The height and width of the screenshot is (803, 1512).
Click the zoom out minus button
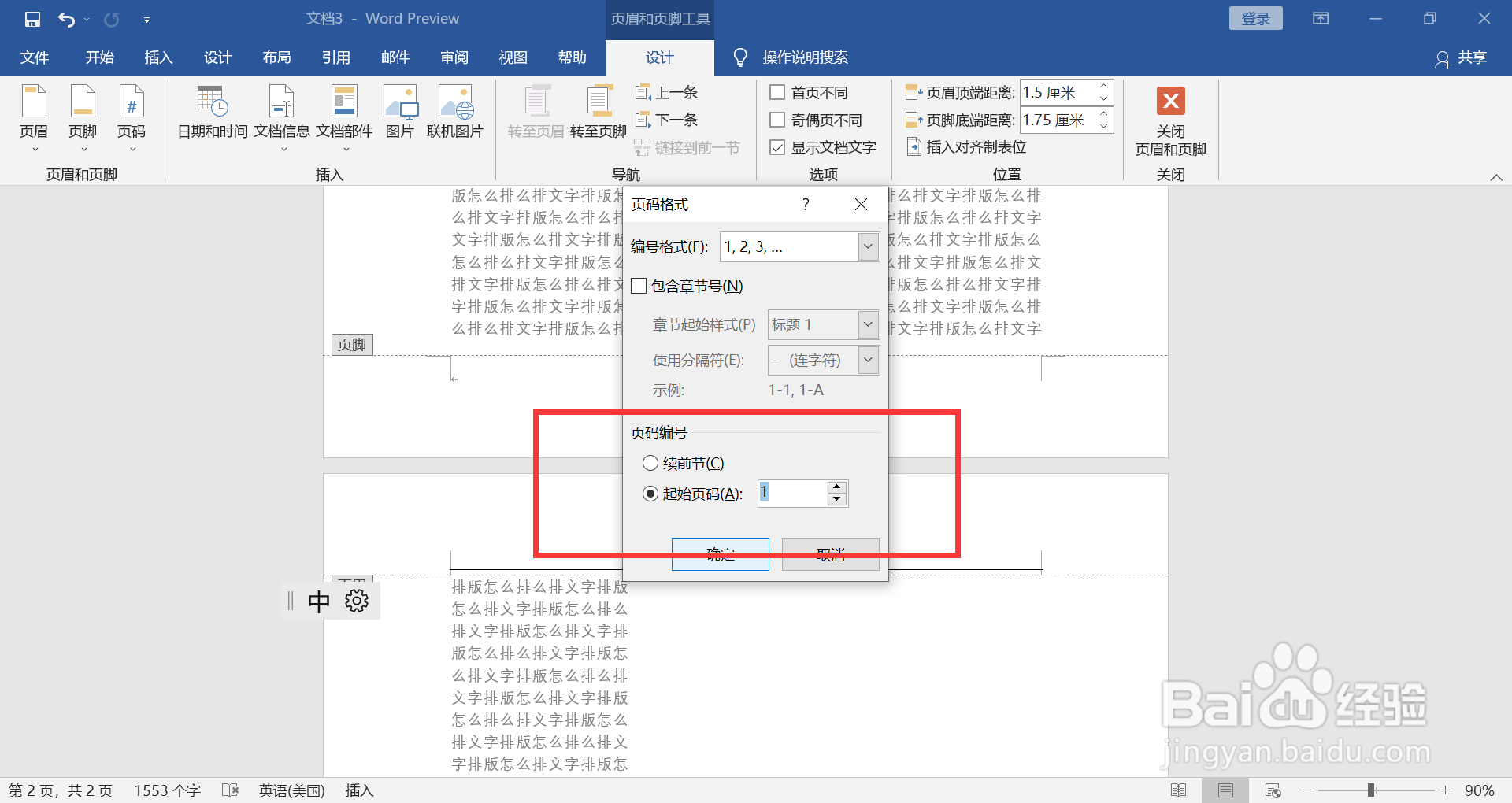pyautogui.click(x=1307, y=790)
